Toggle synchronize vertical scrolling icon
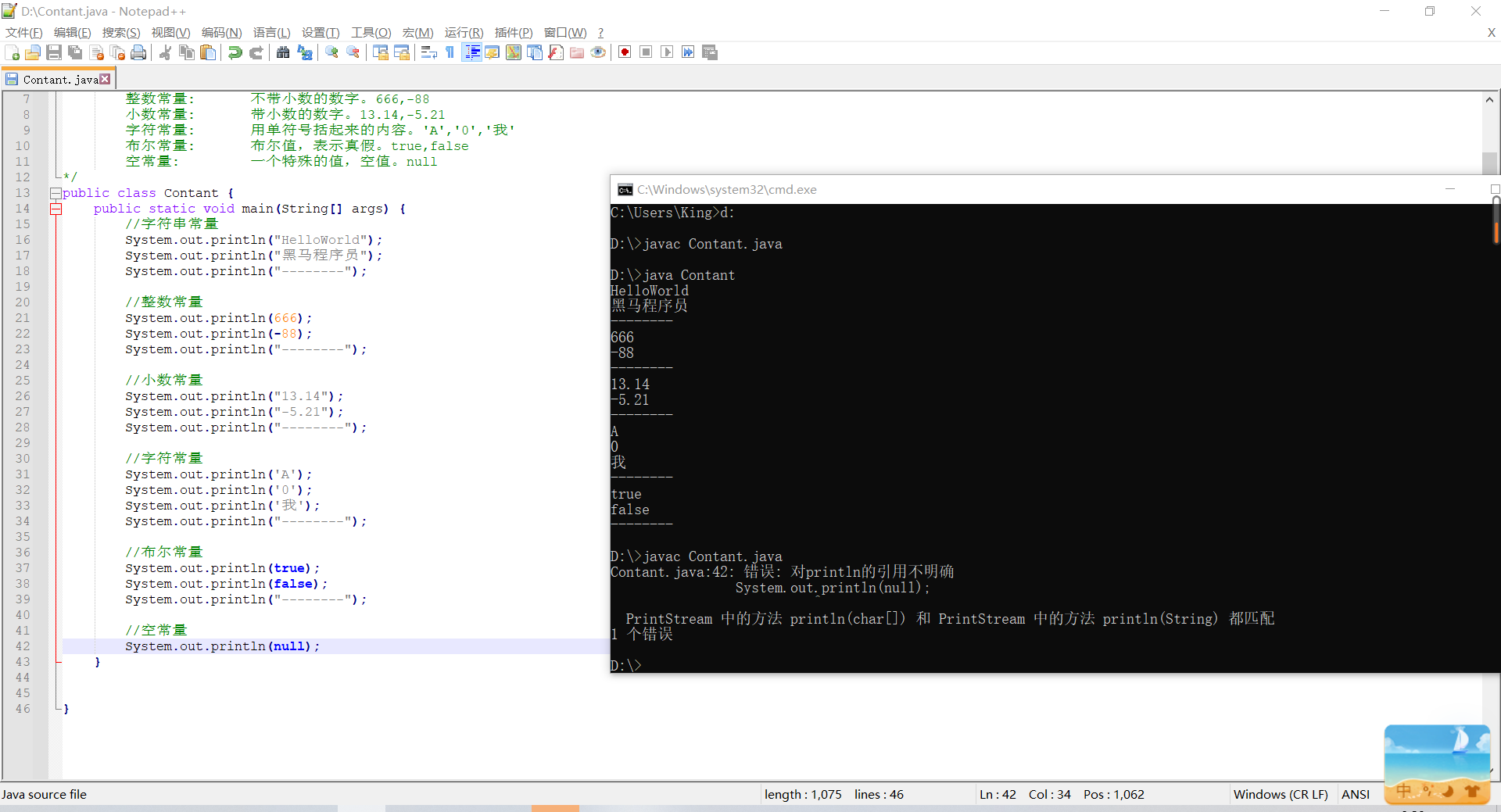Viewport: 1501px width, 812px height. (x=381, y=52)
